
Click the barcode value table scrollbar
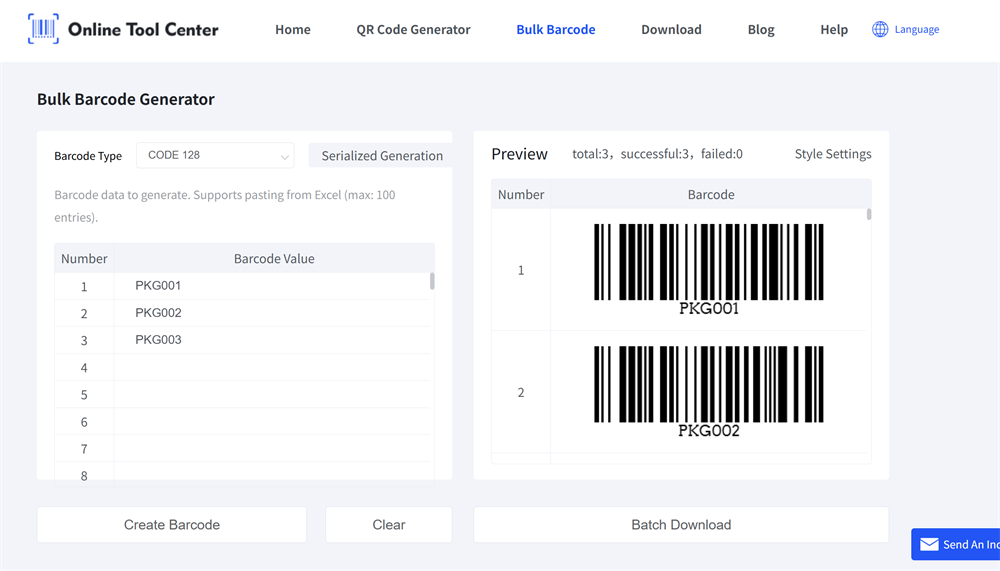point(432,281)
